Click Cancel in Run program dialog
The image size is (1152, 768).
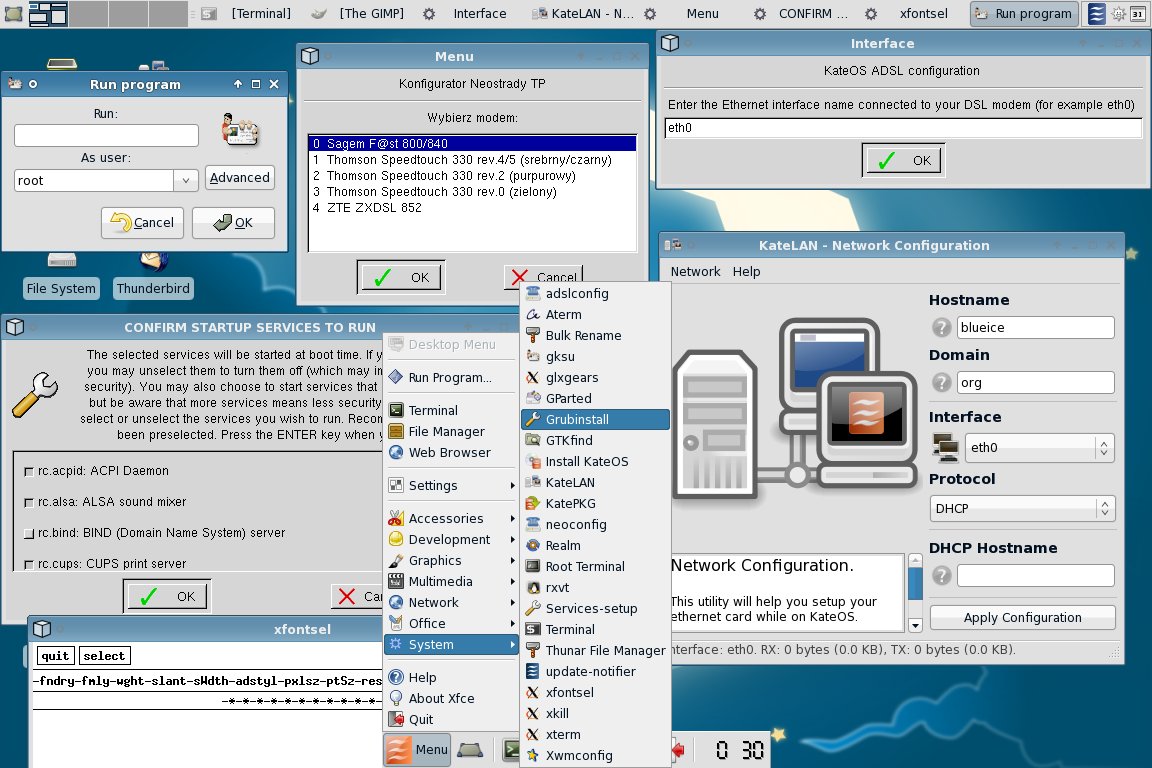[143, 223]
